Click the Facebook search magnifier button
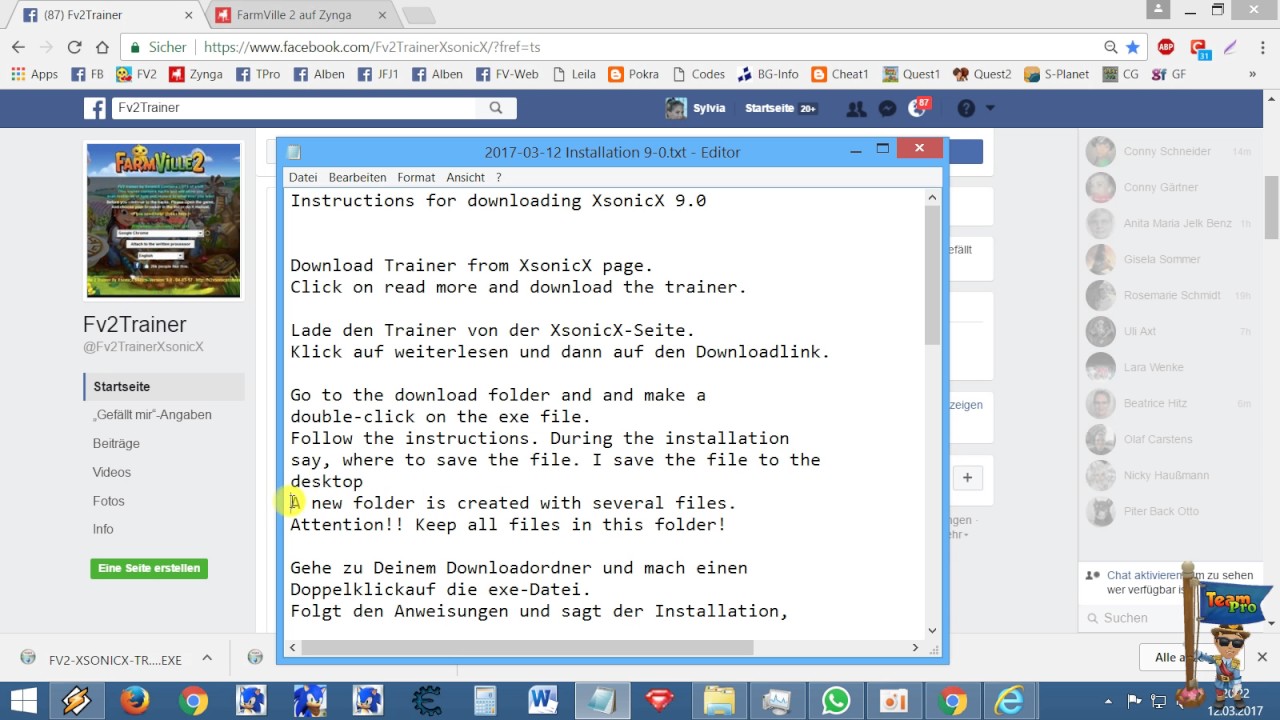 point(496,108)
